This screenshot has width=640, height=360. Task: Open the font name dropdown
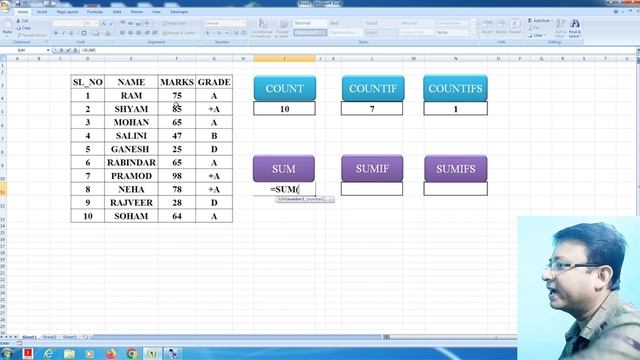[x=81, y=23]
